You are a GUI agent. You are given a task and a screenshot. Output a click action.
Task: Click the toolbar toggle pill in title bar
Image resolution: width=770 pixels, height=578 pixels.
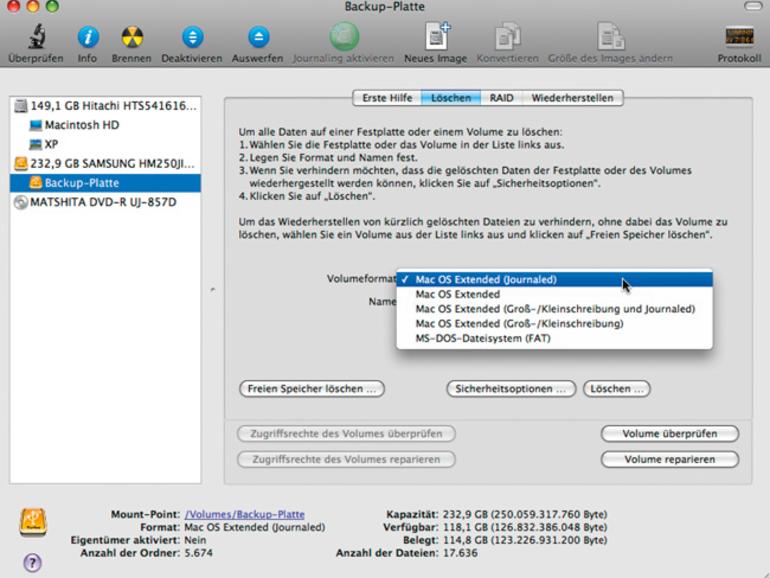(x=752, y=6)
